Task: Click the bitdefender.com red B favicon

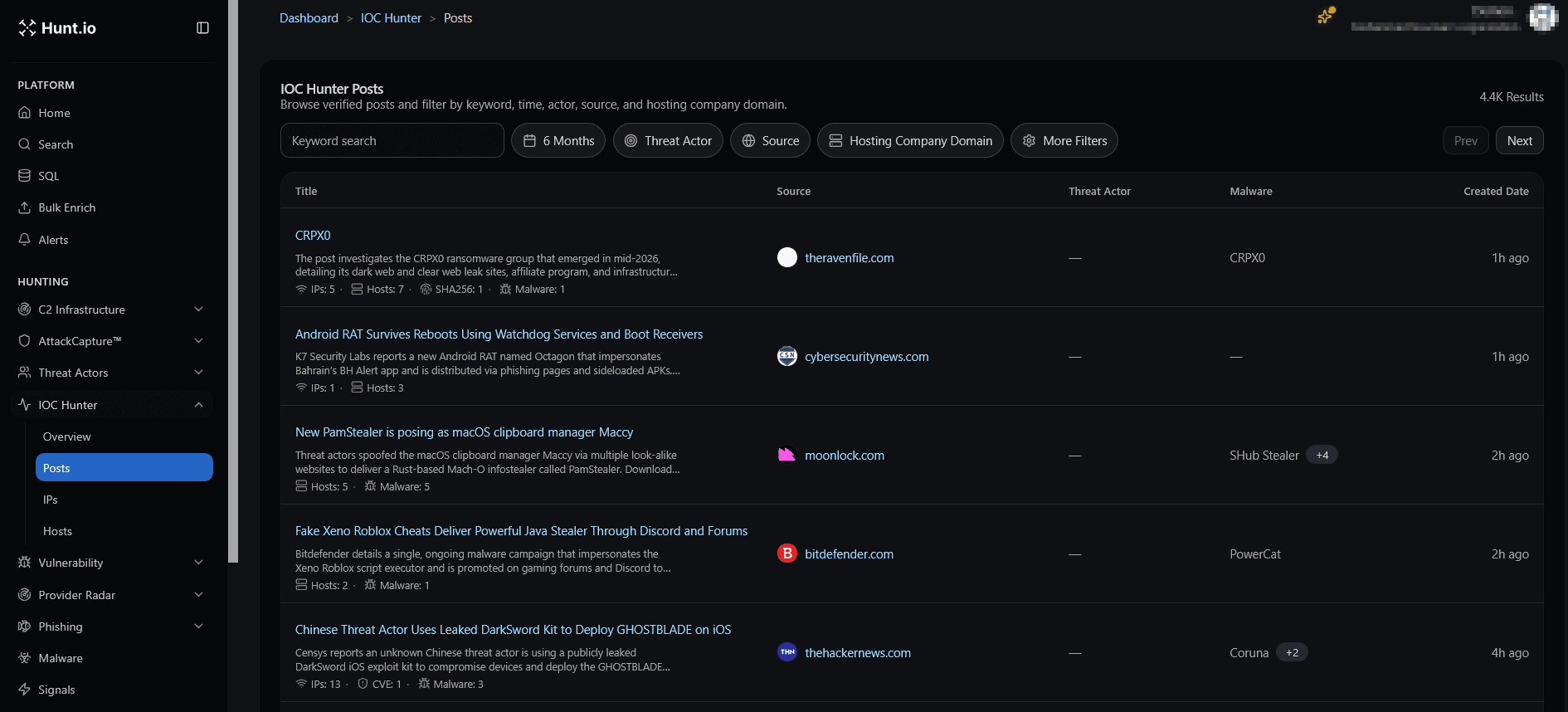Action: tap(787, 554)
